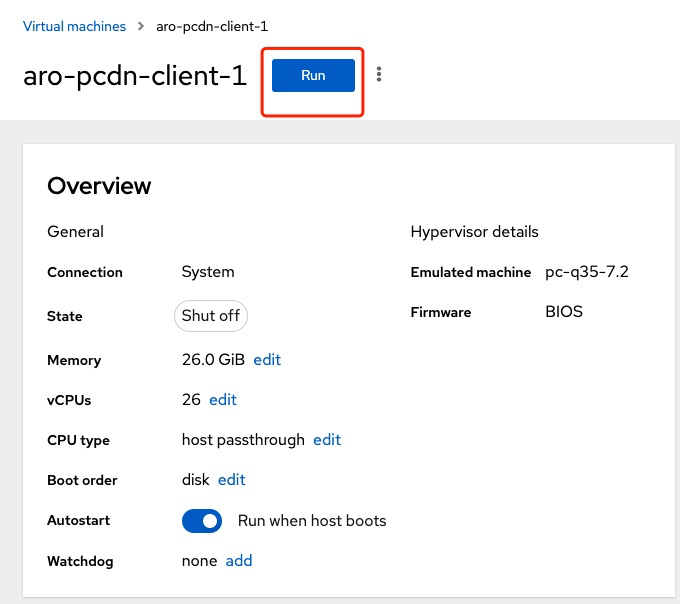
Task: Open the kebab actions menu beside Run
Action: (379, 75)
